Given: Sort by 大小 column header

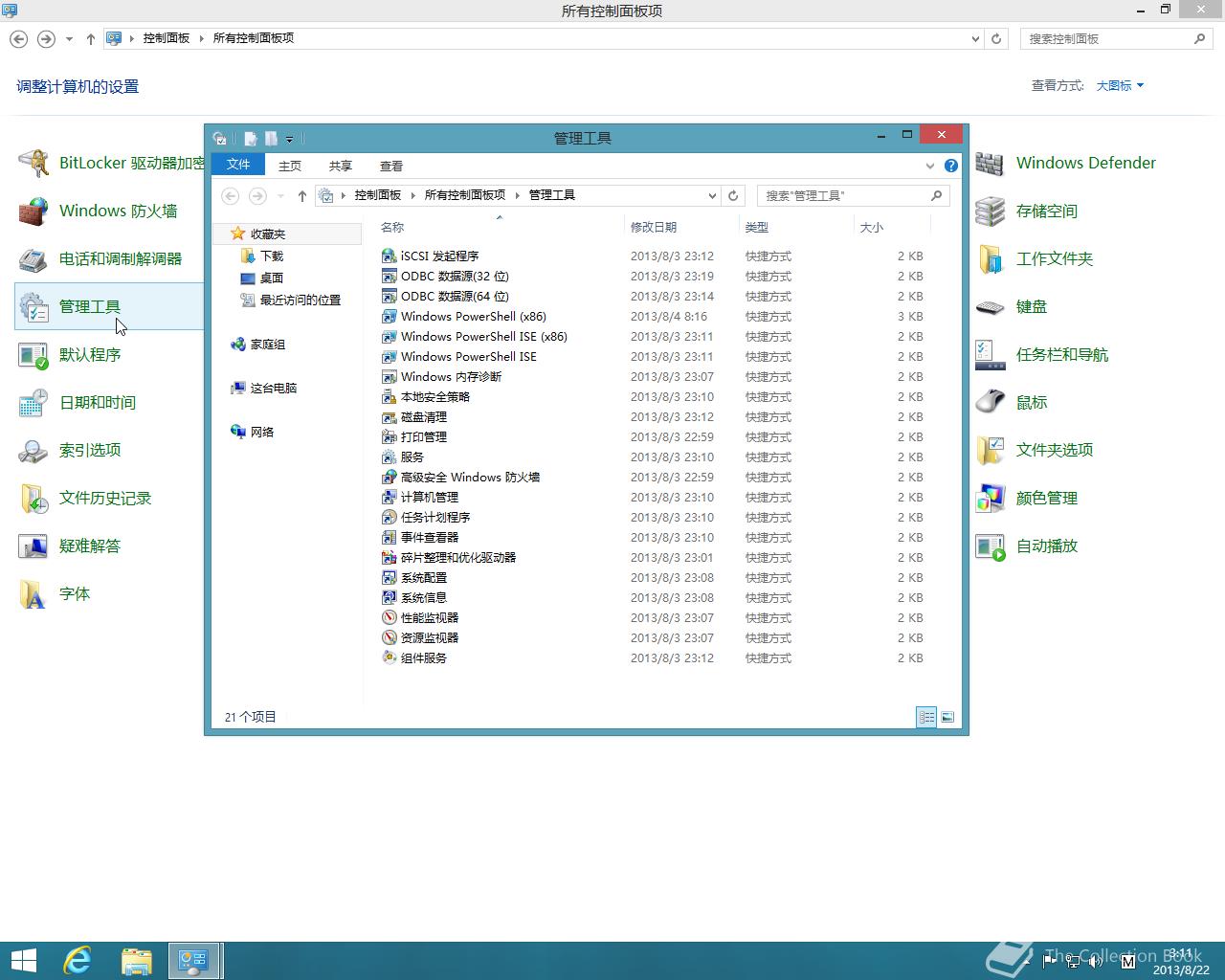Looking at the screenshot, I should (892, 227).
